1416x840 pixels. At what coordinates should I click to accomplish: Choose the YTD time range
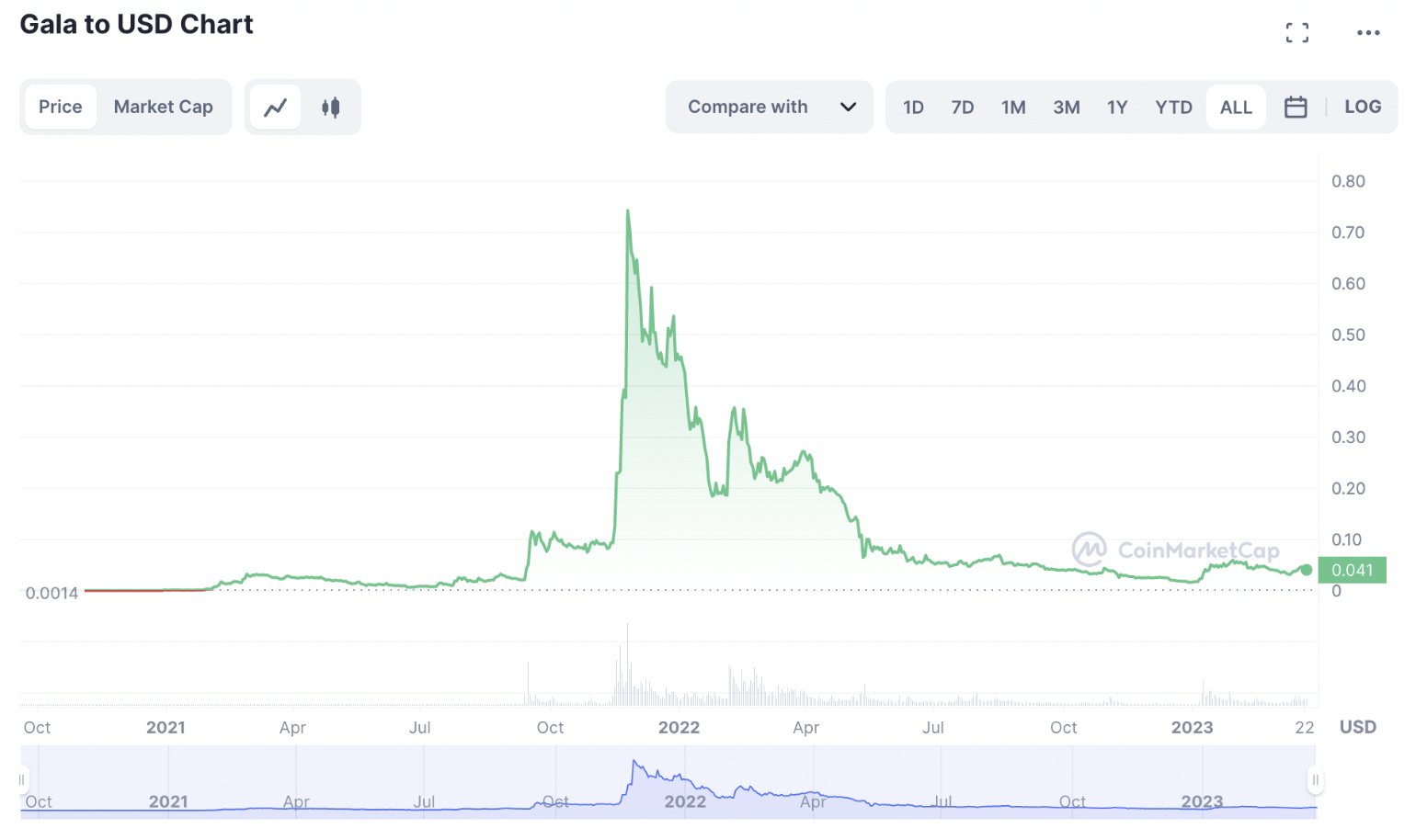pos(1173,108)
